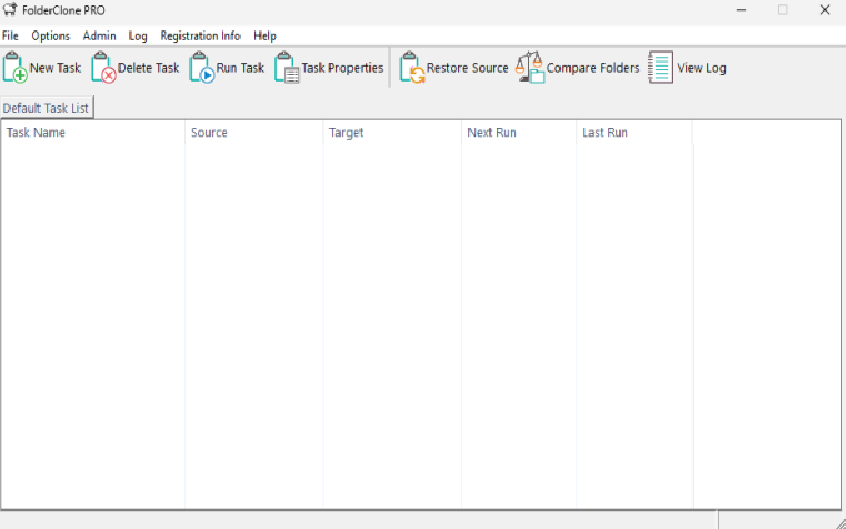This screenshot has width=846, height=529.
Task: Sort by the Task Name column header
Action: coord(93,133)
